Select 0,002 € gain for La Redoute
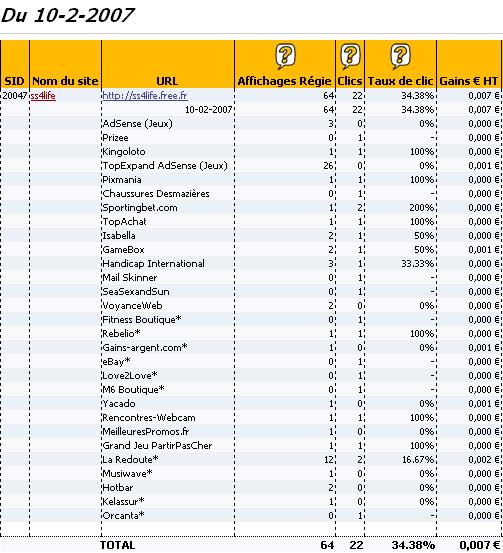Viewport: 503px width, 553px height. click(484, 460)
